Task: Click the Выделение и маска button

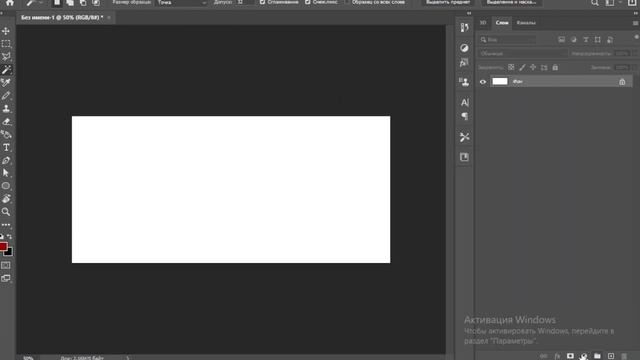Action: [x=511, y=2]
